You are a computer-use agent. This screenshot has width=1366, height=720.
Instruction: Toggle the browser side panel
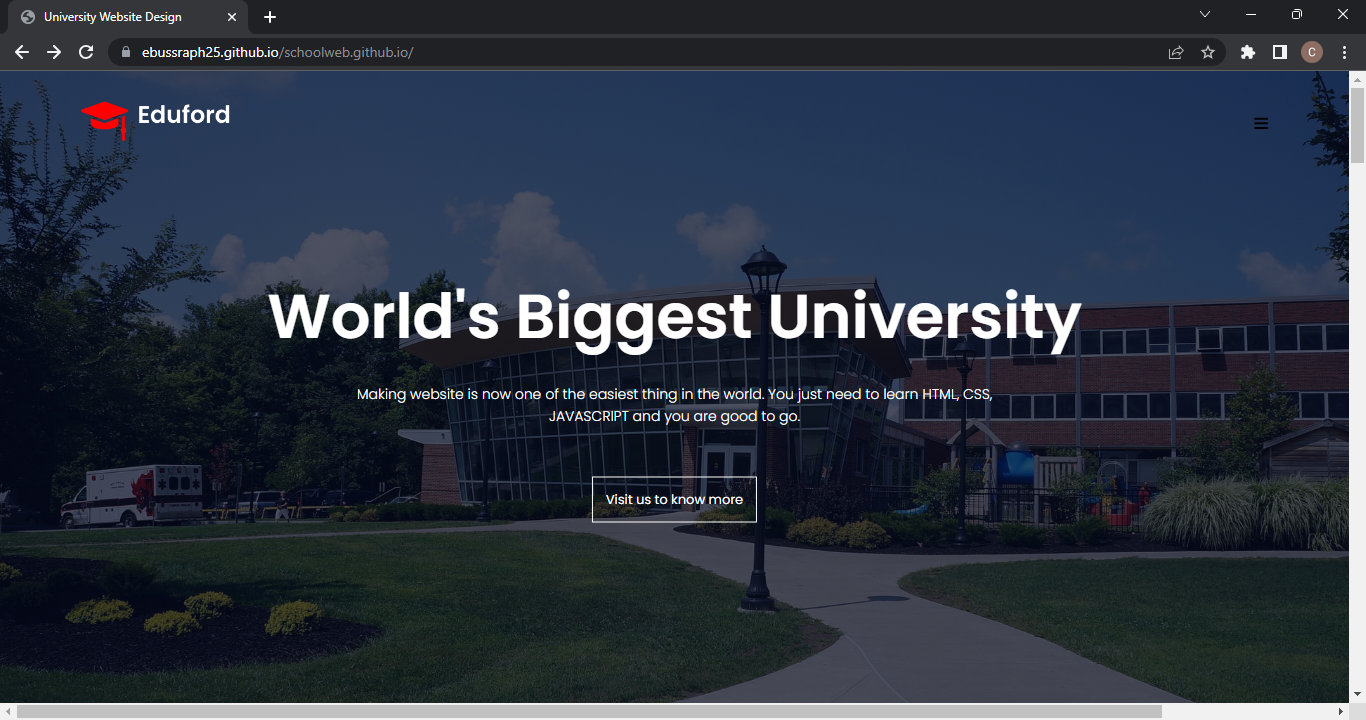click(x=1279, y=52)
